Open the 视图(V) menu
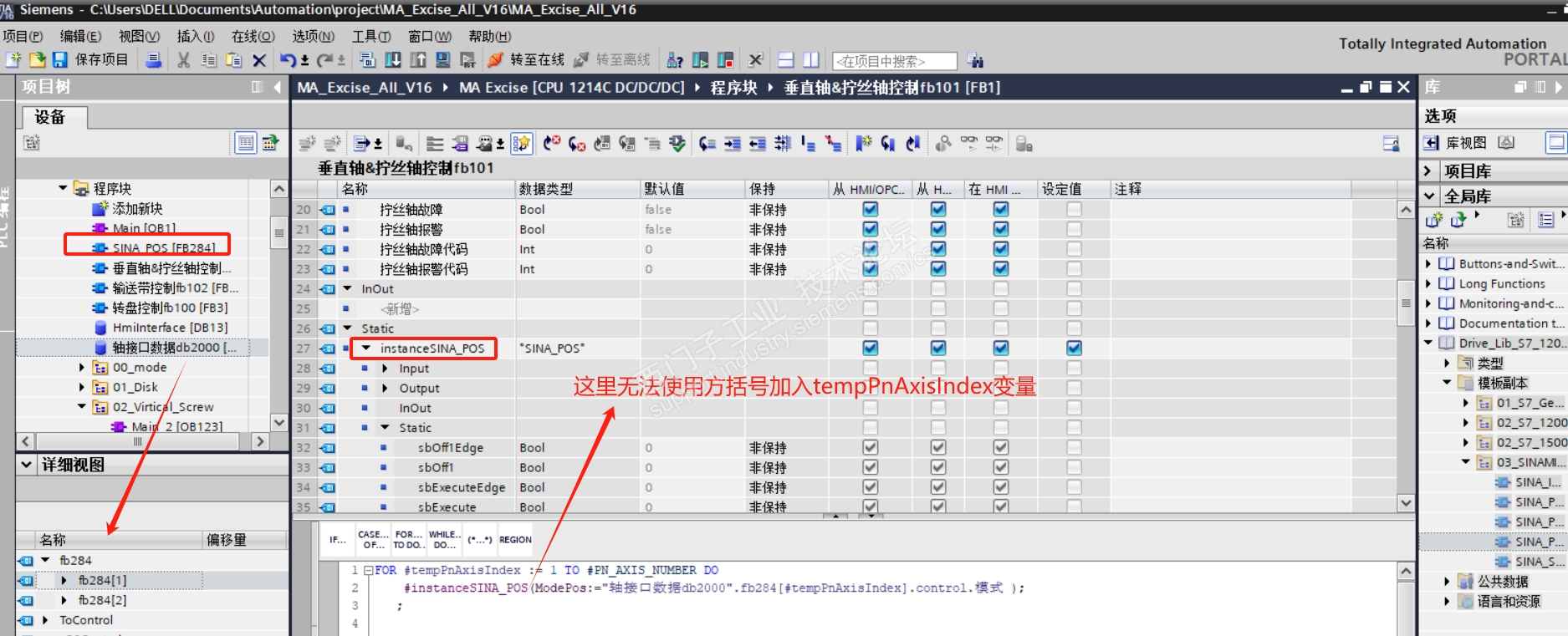This screenshot has height=636, width=1568. tap(140, 37)
